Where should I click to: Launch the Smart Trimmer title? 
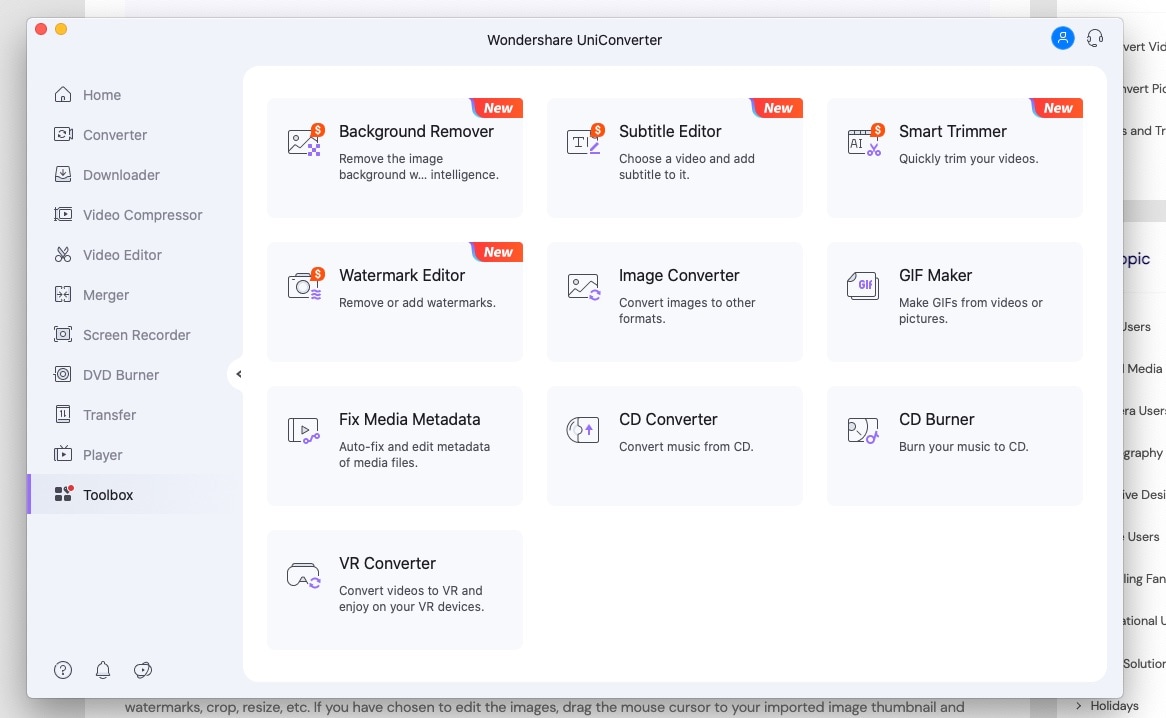tap(953, 132)
